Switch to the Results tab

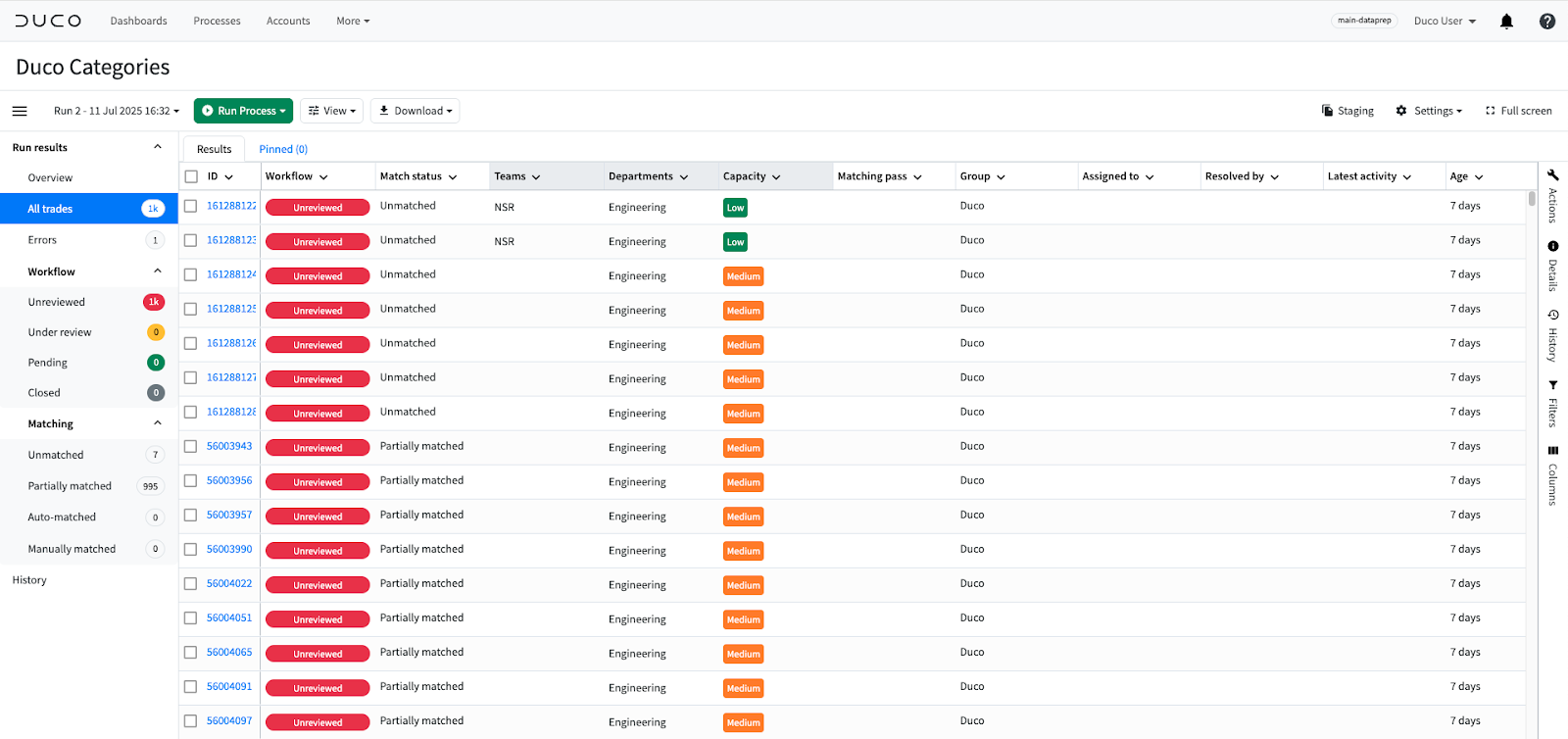coord(214,149)
